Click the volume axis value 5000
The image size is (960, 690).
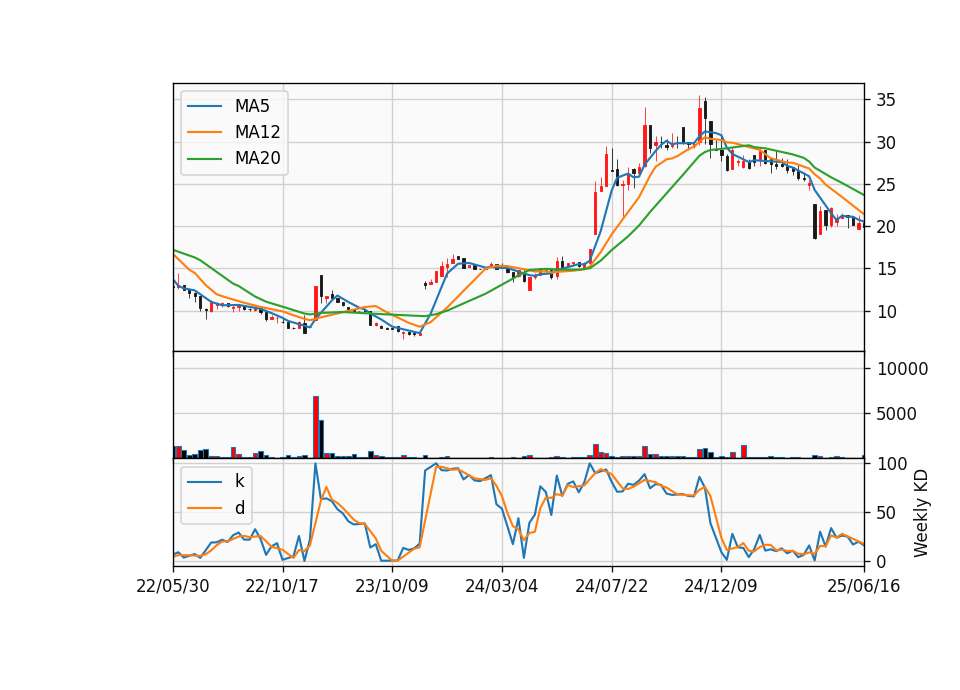click(896, 414)
